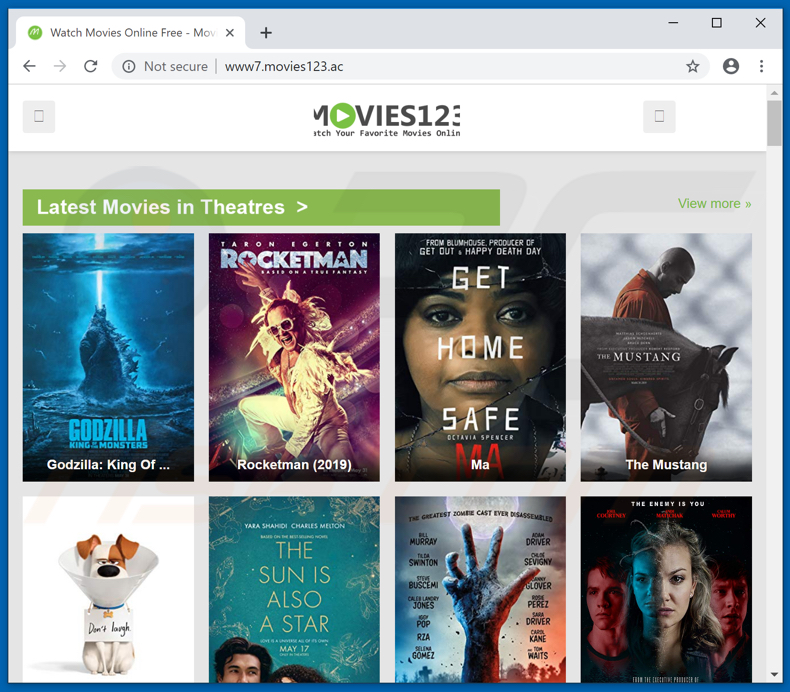The height and width of the screenshot is (692, 790).
Task: Click the MOVIES123 logo
Action: pos(387,119)
